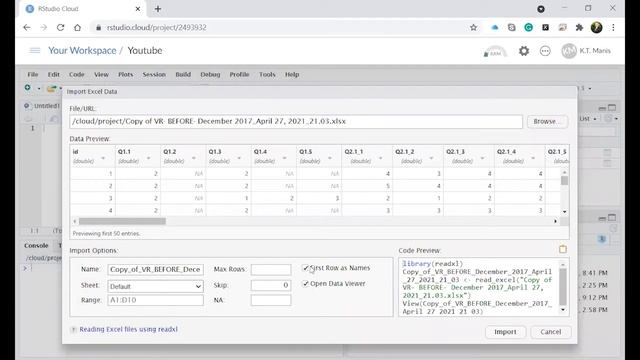Click the new file plus icon in RStudio toolbar
Viewport: 640px width, 360px height.
tap(27, 88)
